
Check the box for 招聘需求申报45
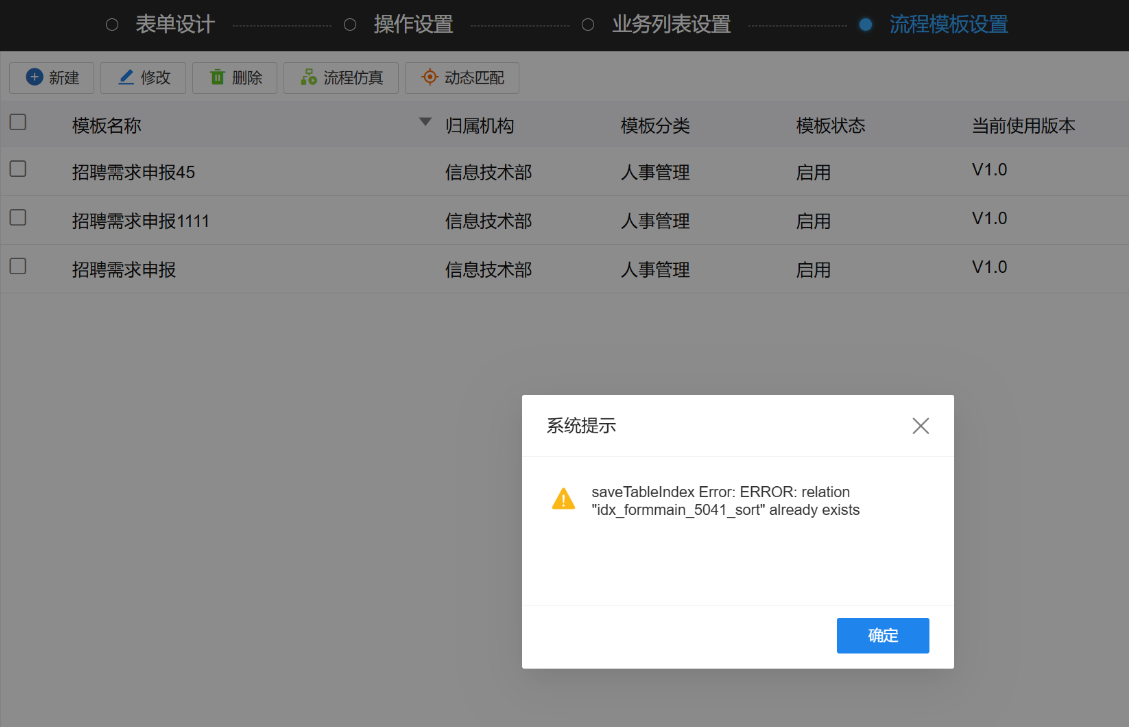tap(18, 169)
